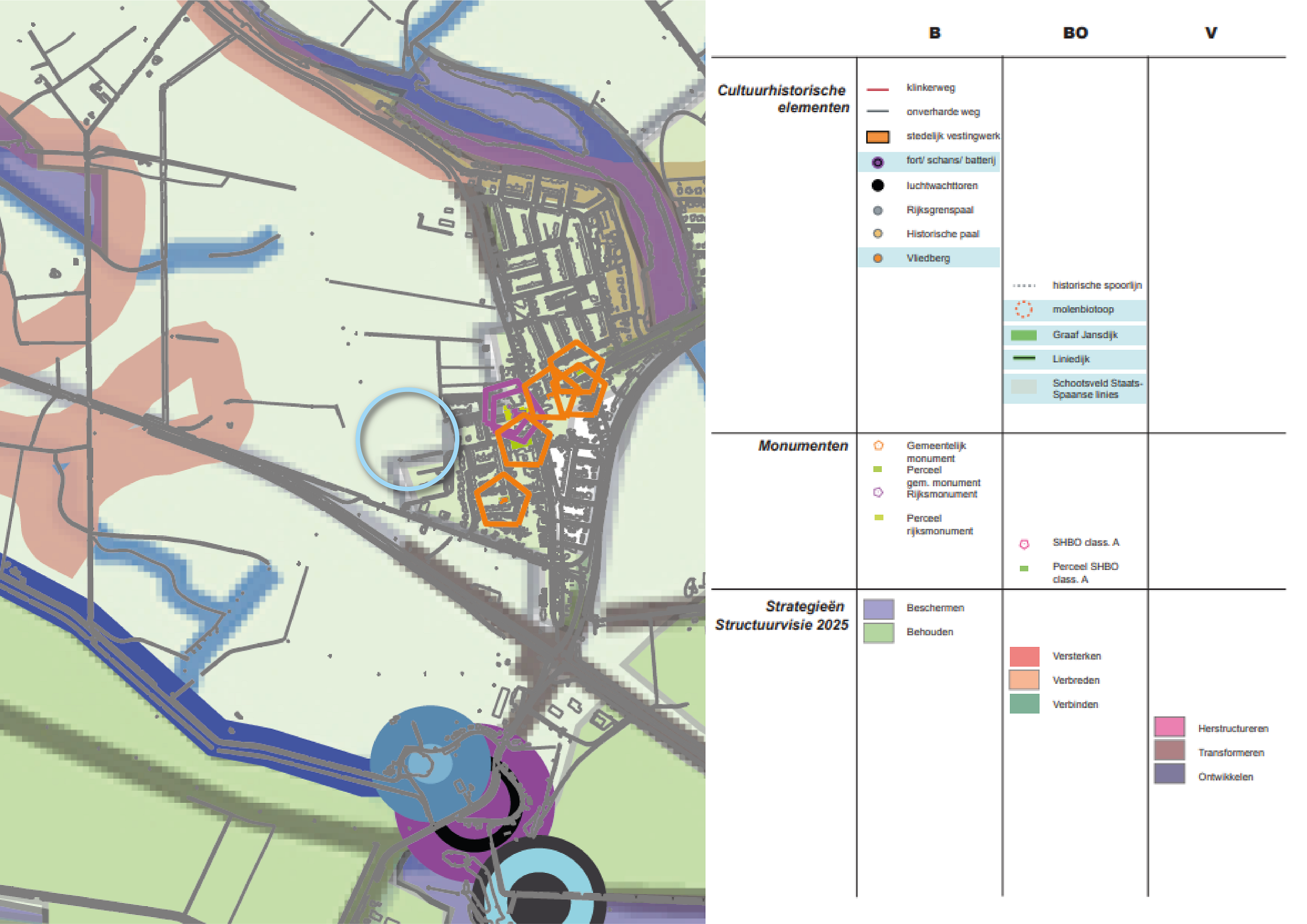Screen dimensions: 1307x924
Task: Click the V column header
Action: [x=1211, y=33]
